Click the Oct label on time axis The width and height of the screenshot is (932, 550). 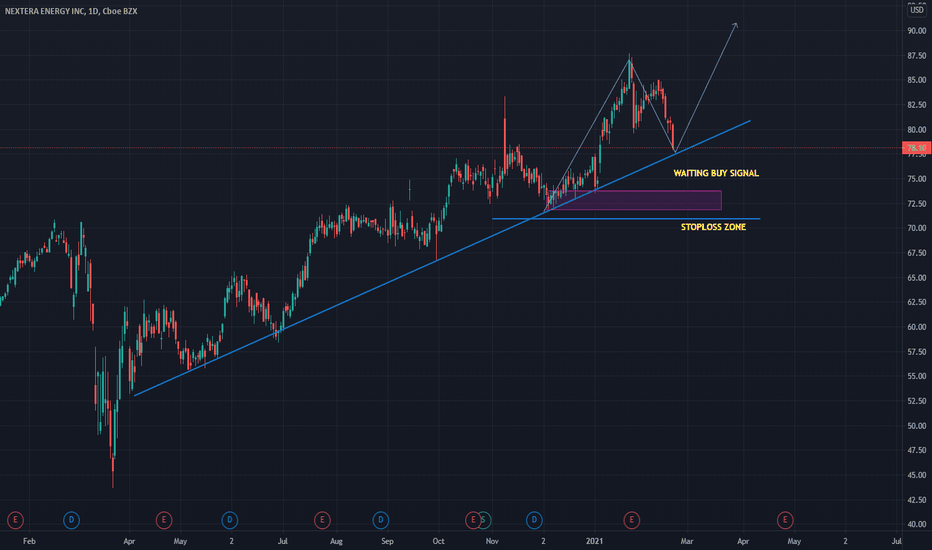439,541
